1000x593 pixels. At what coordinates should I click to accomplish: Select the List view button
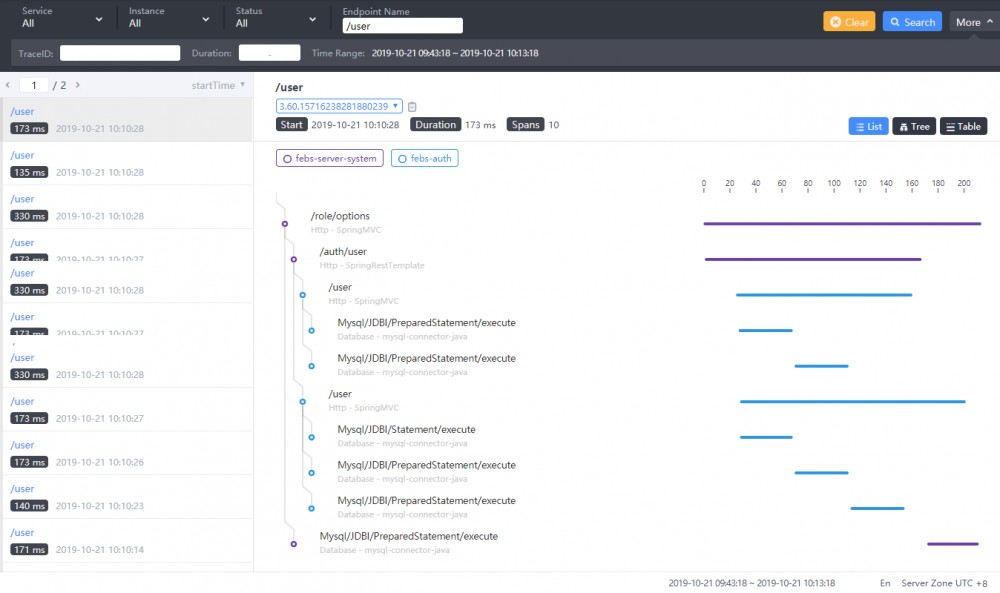868,127
